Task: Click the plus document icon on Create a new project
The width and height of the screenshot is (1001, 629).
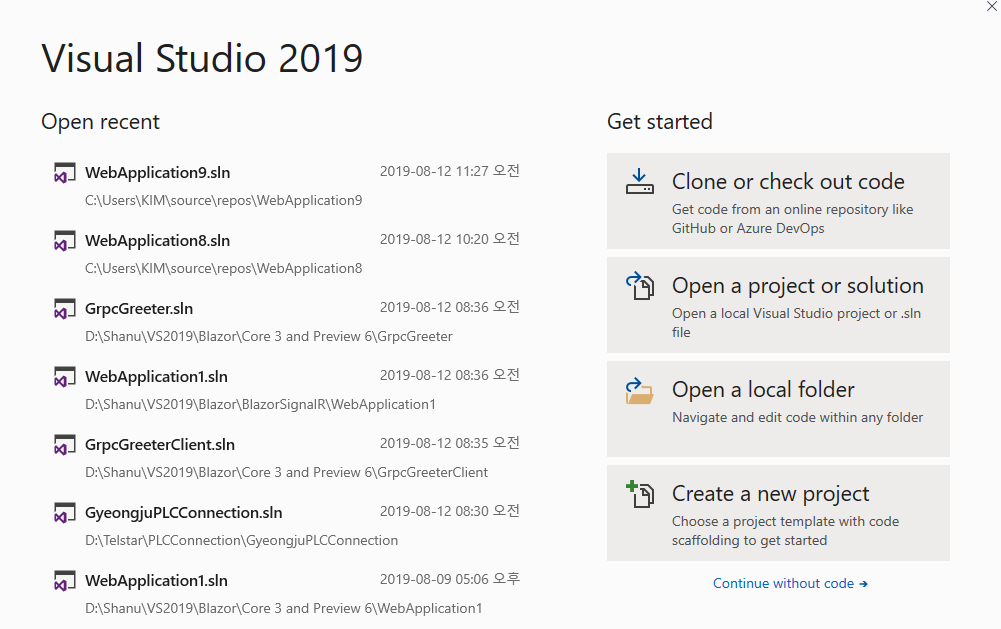Action: pos(640,494)
